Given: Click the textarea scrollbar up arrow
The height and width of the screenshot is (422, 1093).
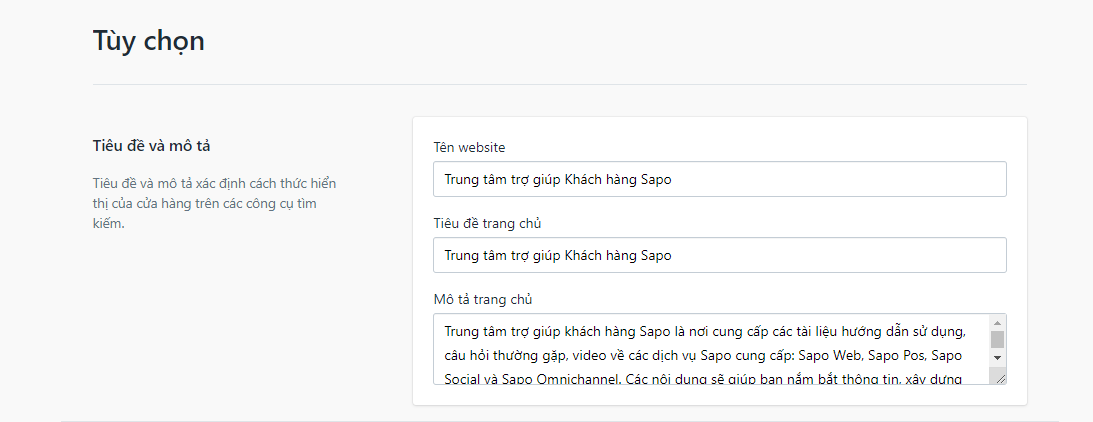Looking at the screenshot, I should (998, 323).
